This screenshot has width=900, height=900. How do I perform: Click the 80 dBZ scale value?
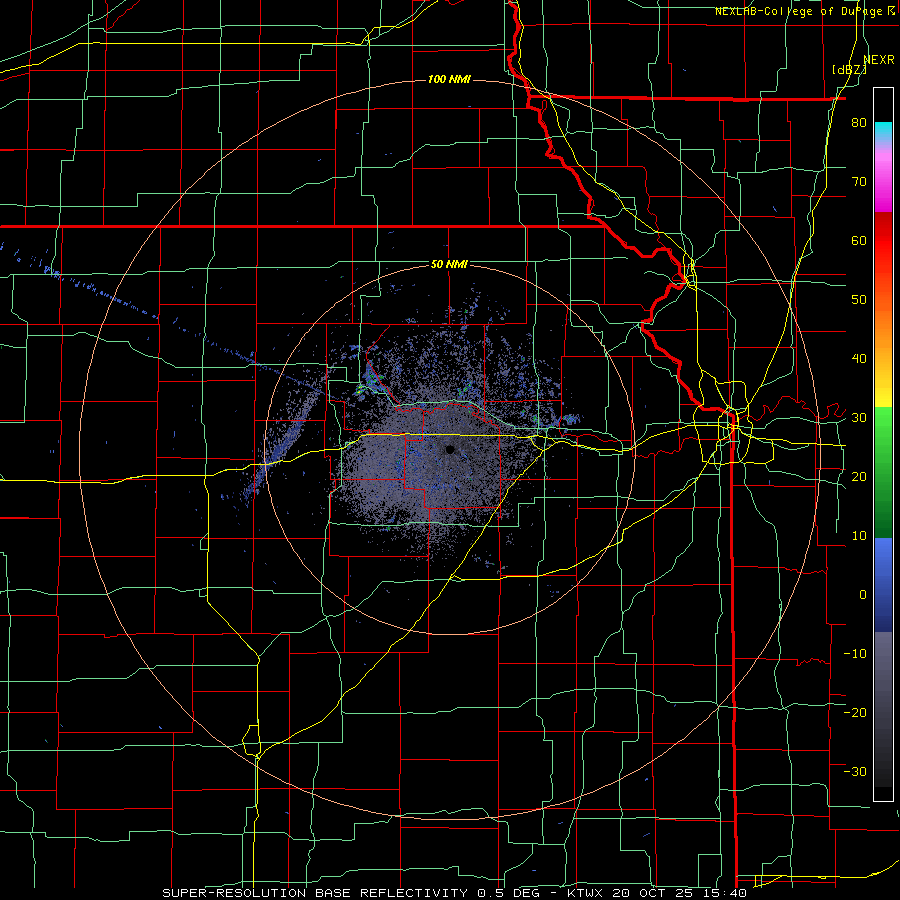(859, 122)
